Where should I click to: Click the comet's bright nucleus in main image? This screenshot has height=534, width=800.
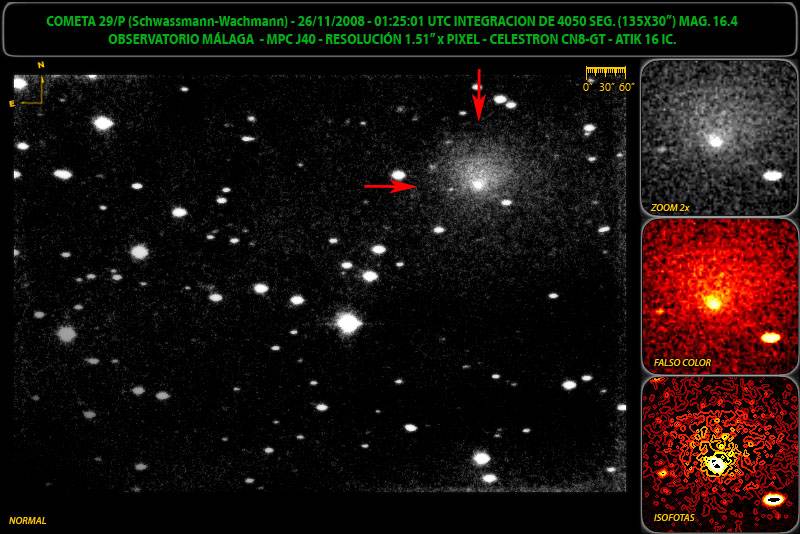(478, 185)
